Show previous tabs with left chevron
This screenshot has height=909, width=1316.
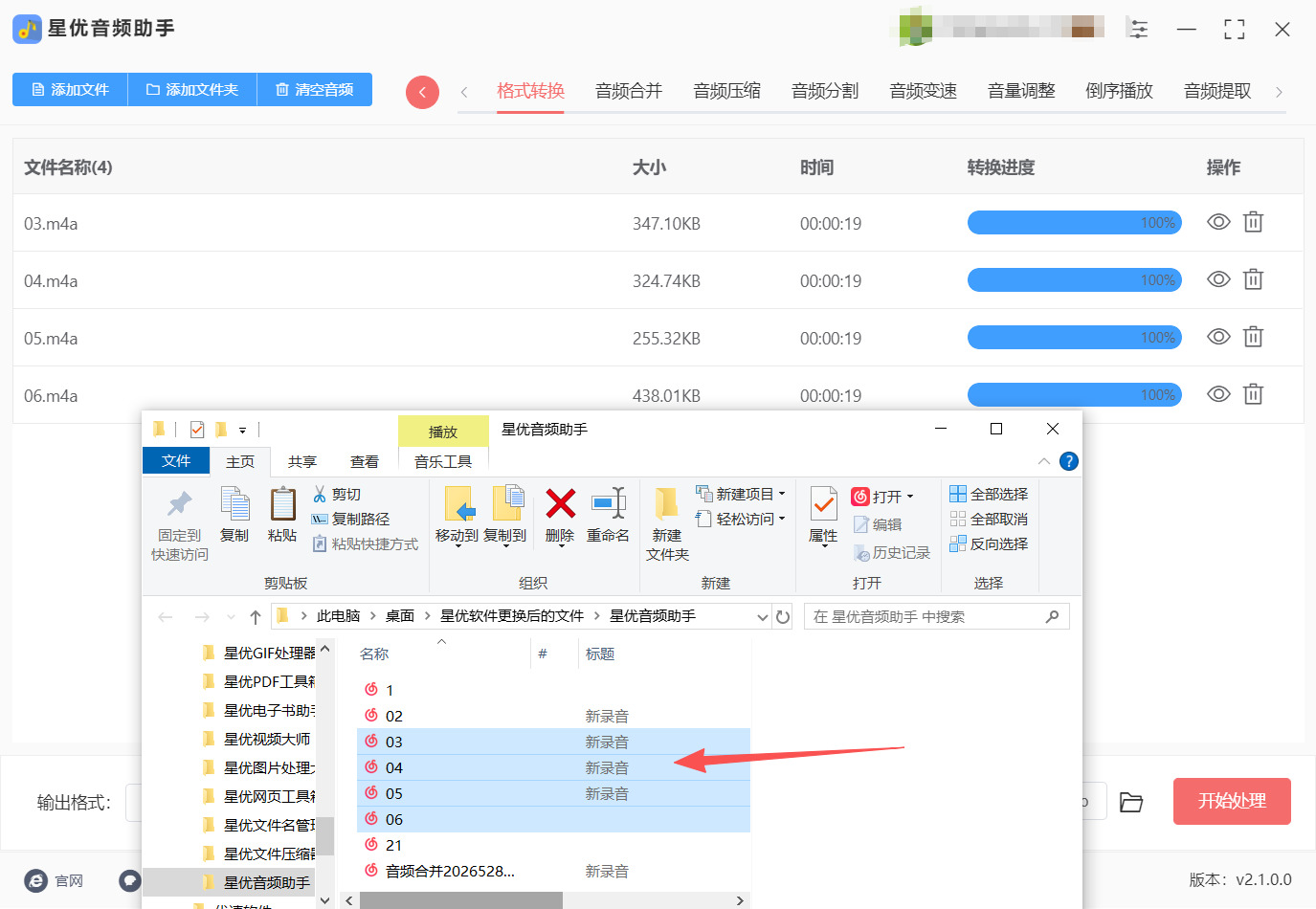(464, 92)
